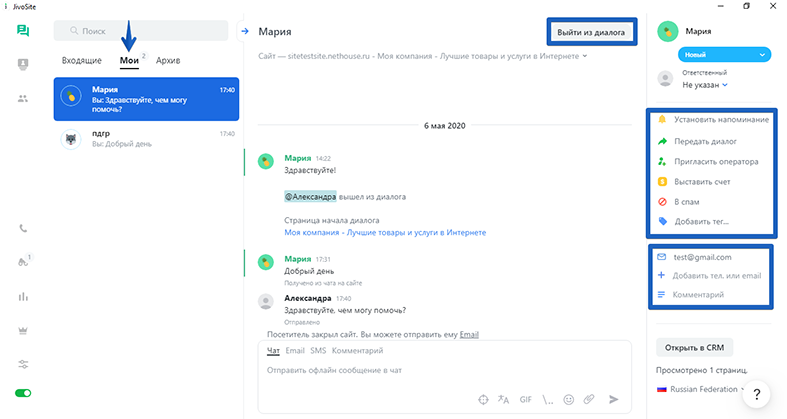Open the settings sliders icon in the sidebar

coord(23,364)
